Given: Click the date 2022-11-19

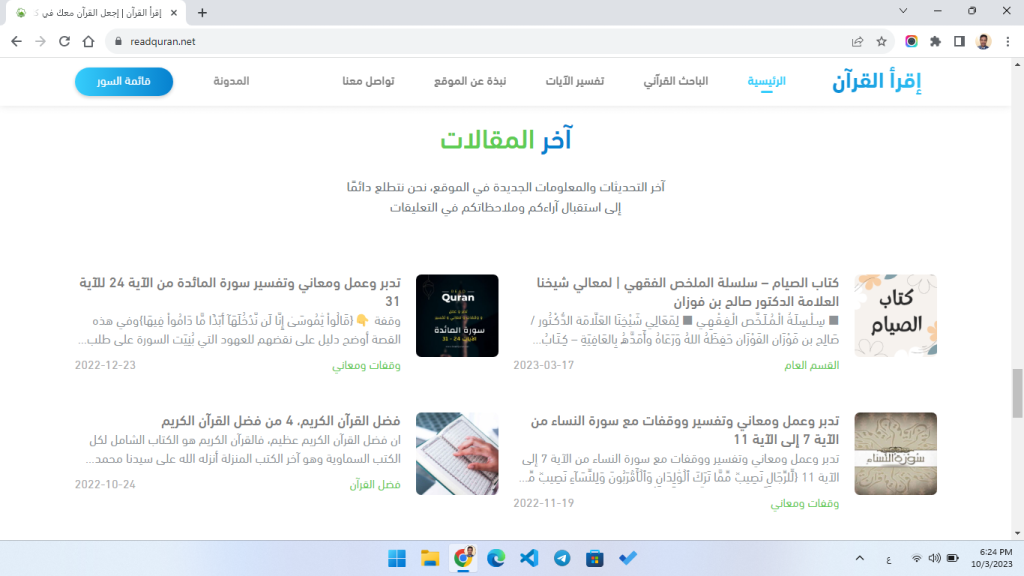Looking at the screenshot, I should (543, 503).
